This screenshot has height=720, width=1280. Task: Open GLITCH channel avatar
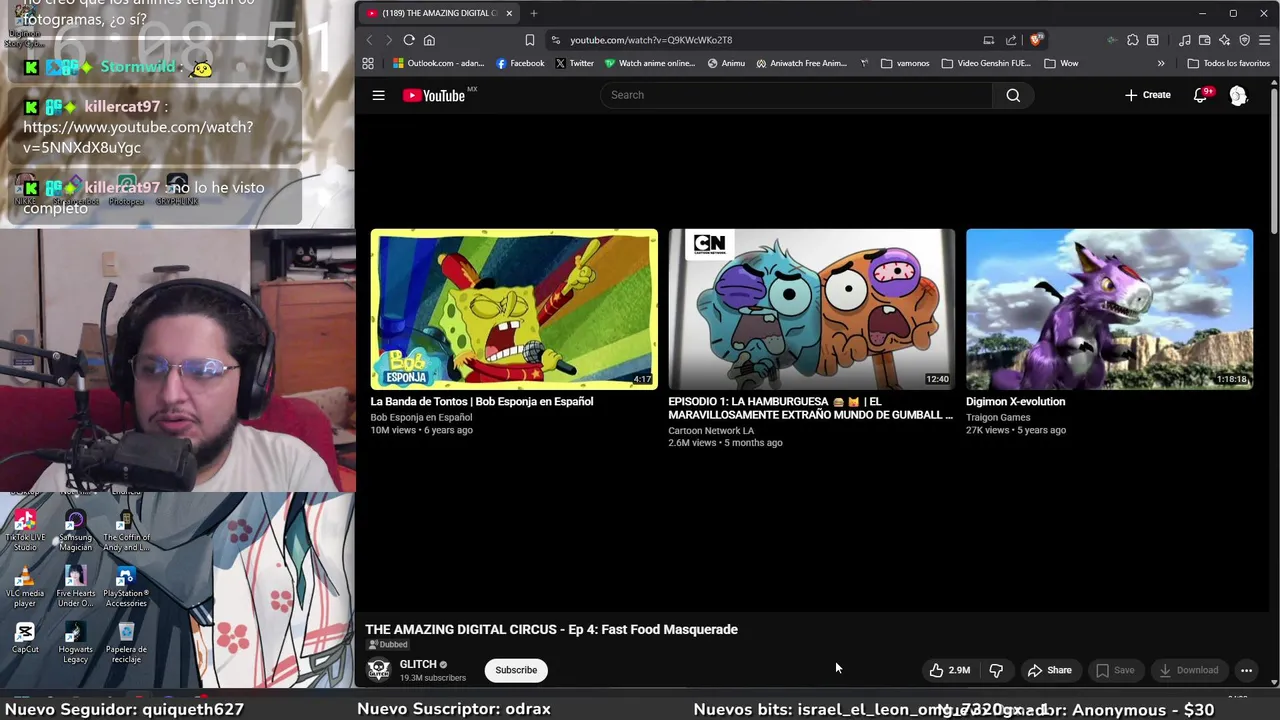click(x=379, y=670)
